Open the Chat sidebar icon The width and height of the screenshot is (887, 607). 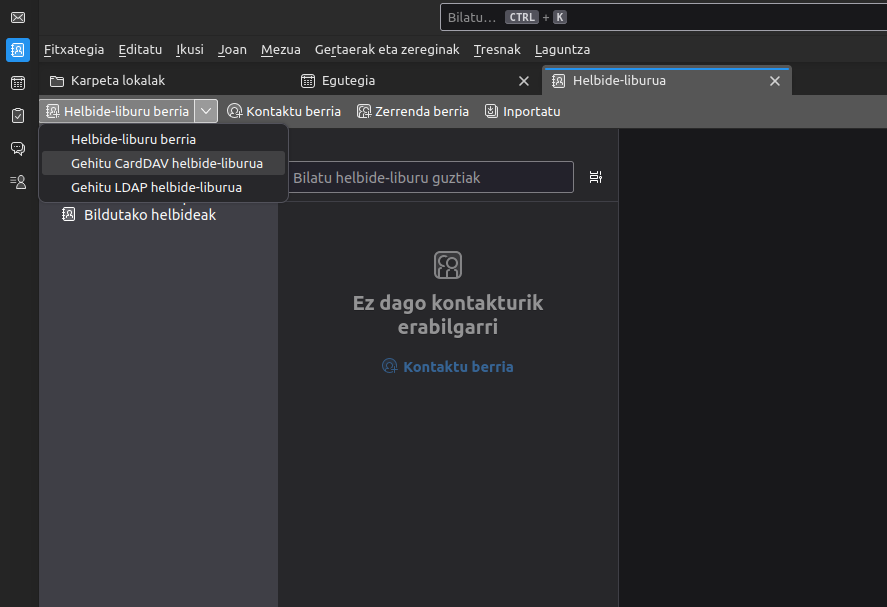click(x=18, y=149)
